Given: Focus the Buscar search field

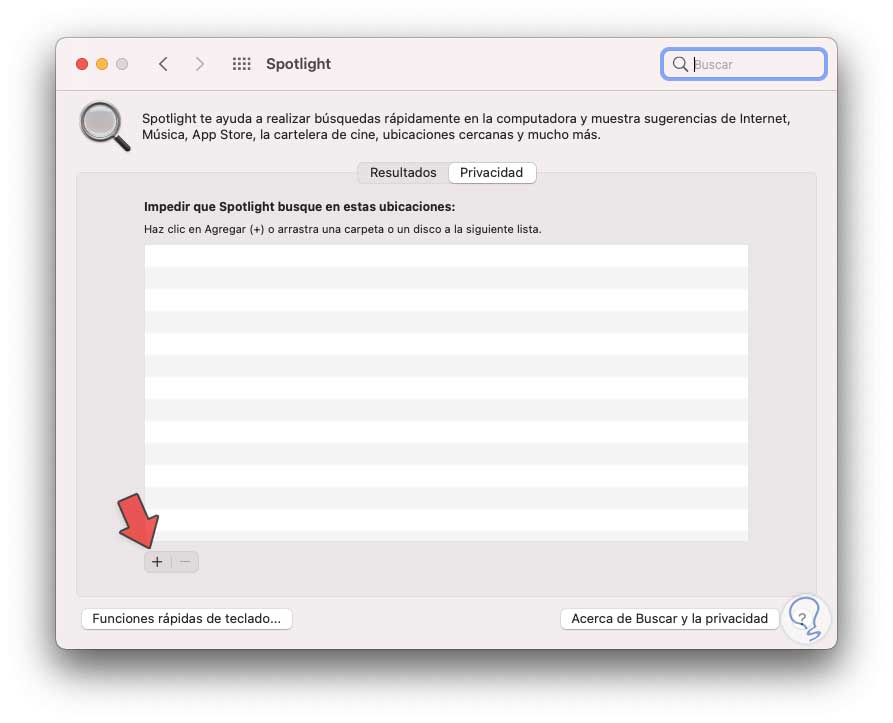Looking at the screenshot, I should (744, 64).
